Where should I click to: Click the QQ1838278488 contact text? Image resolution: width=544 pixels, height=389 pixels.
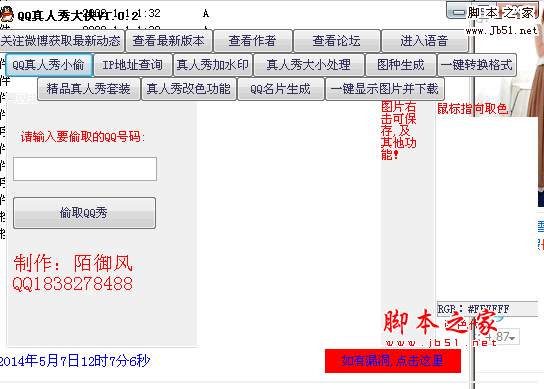pos(73,284)
